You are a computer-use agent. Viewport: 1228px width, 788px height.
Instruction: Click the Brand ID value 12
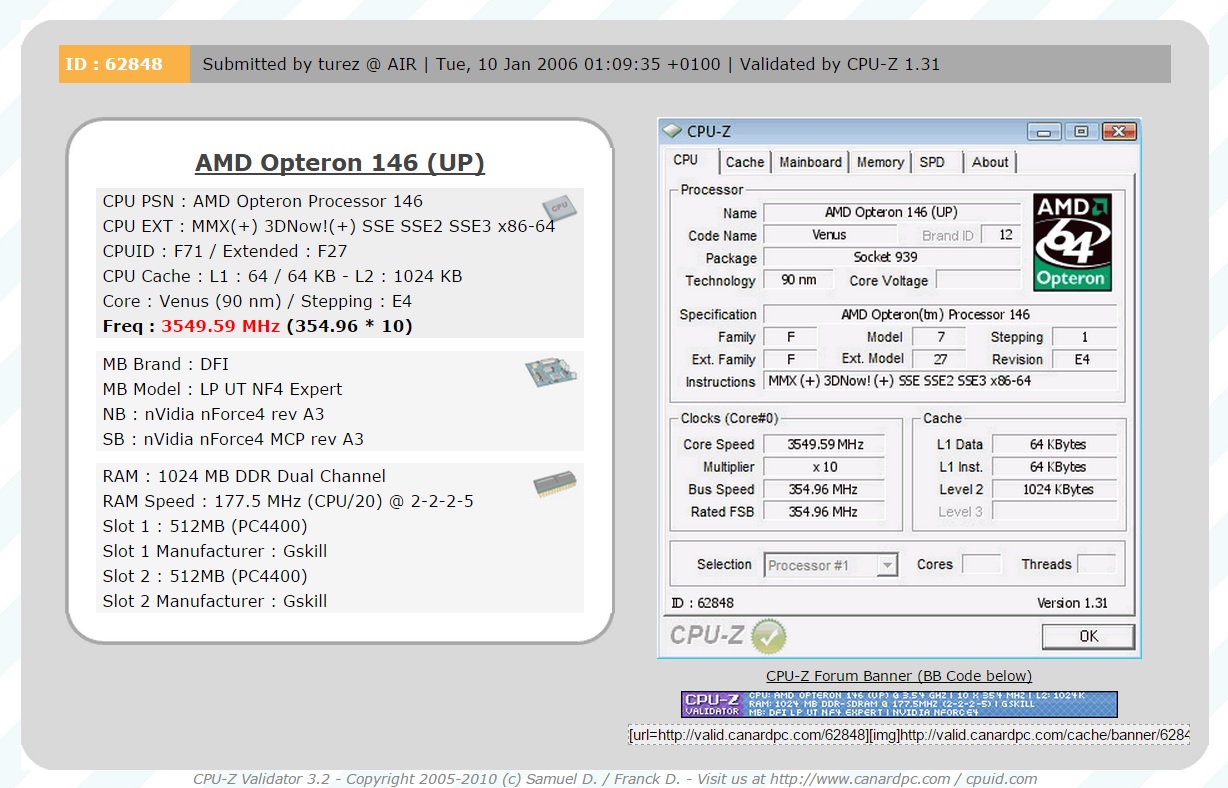tap(1003, 235)
